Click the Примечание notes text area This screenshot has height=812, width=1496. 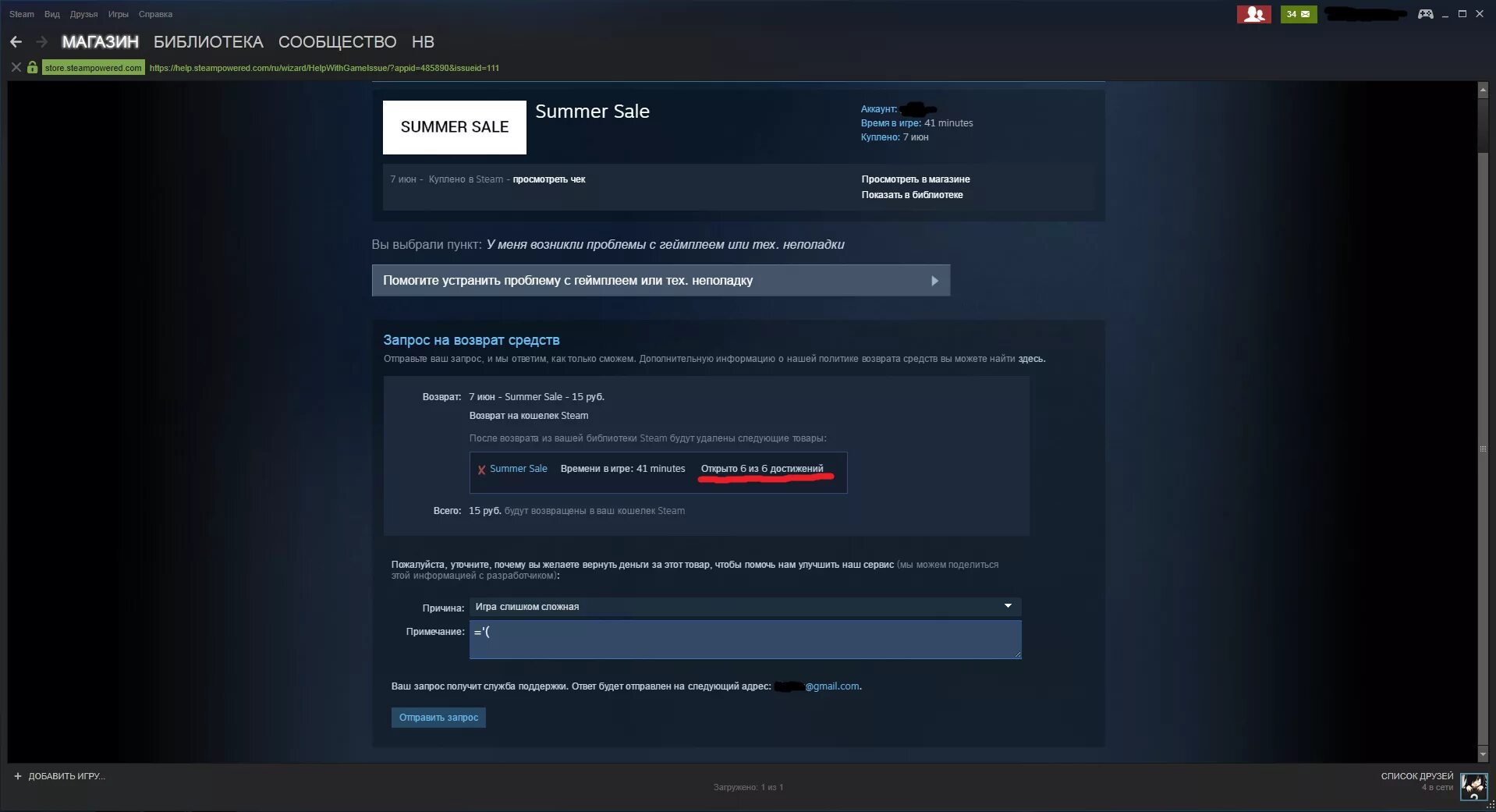click(x=745, y=640)
